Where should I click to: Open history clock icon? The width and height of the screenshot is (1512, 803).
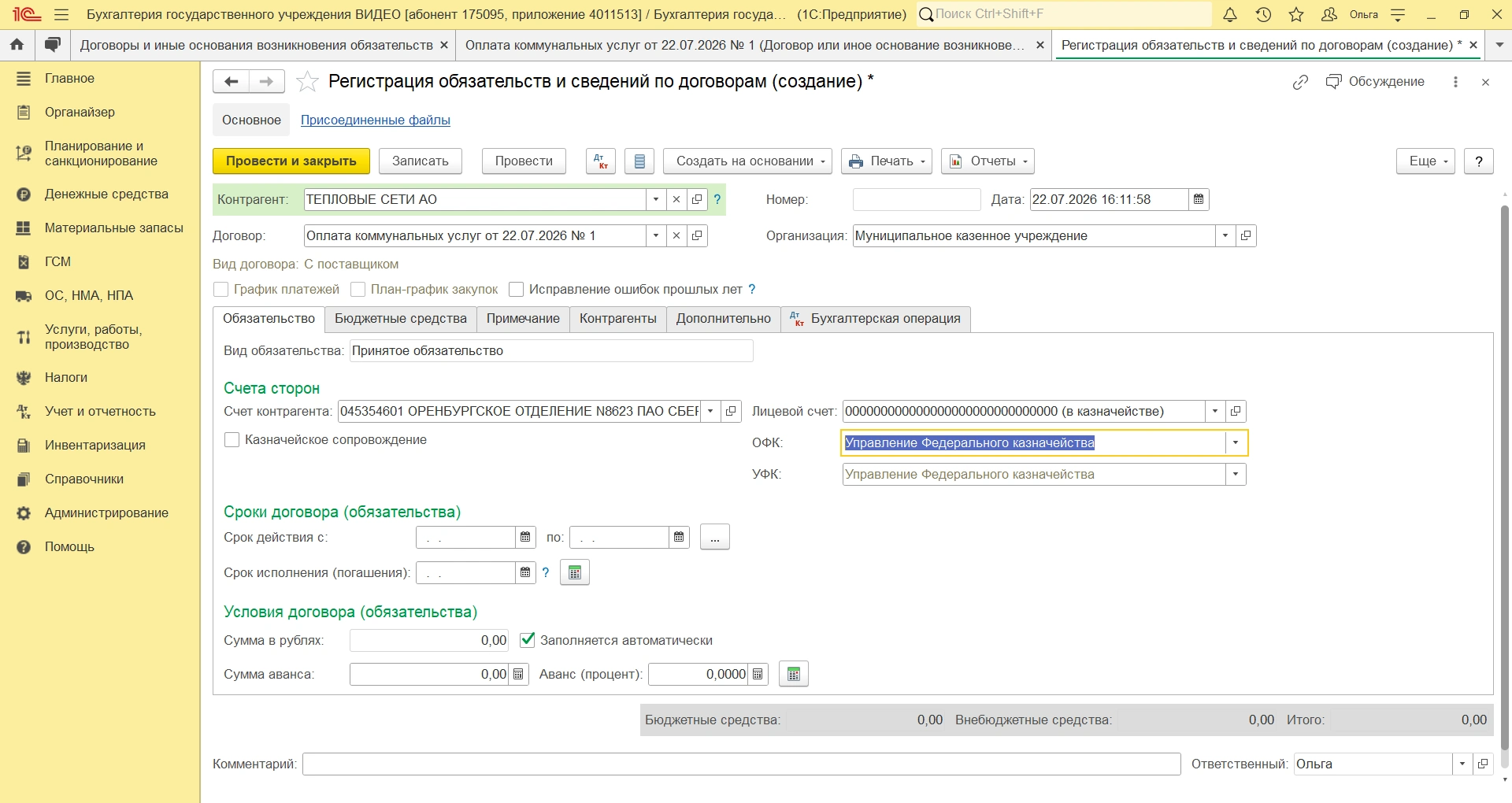point(1263,14)
